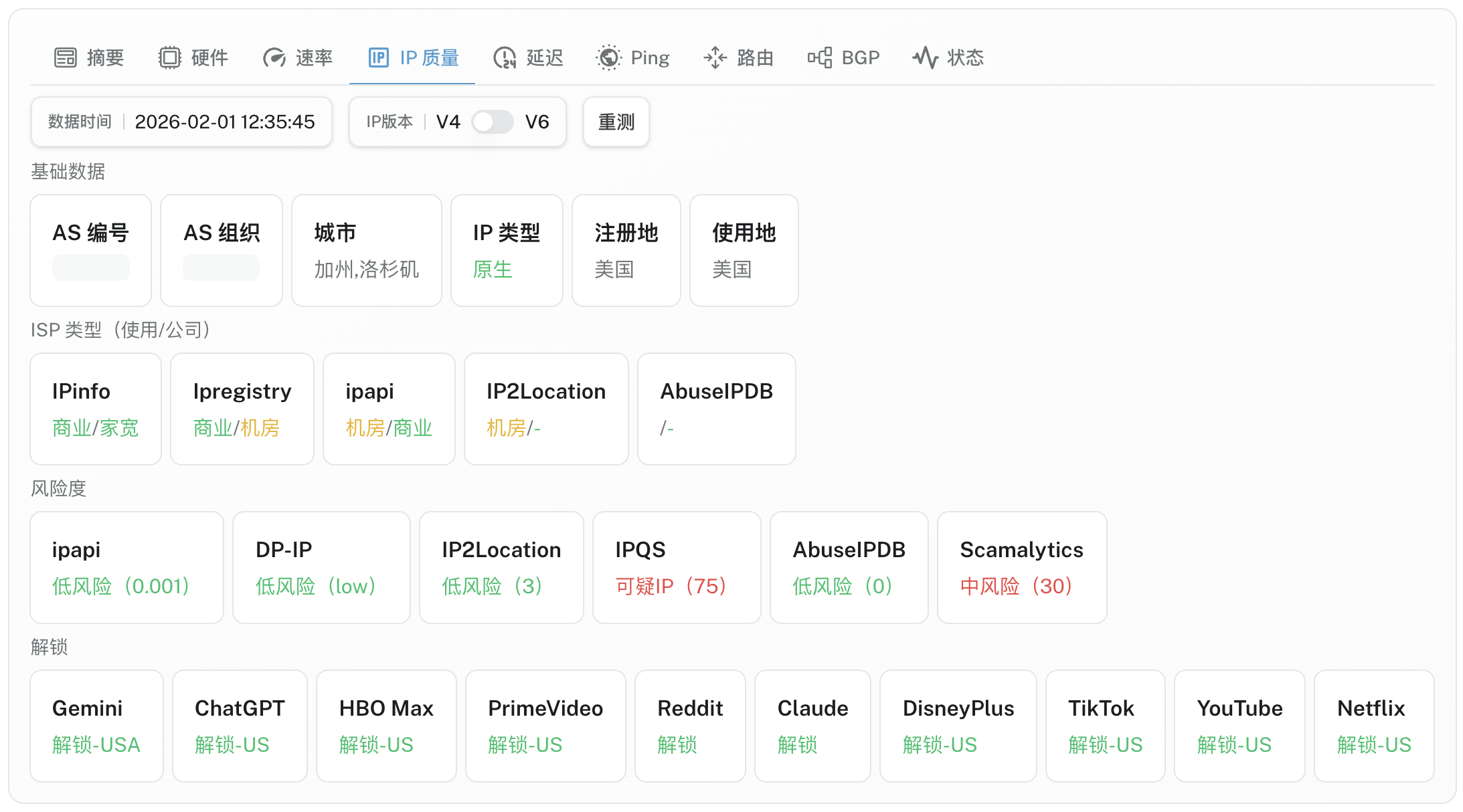Click the Netflix unlock-US card
This screenshot has height=812, width=1463.
point(1373,726)
